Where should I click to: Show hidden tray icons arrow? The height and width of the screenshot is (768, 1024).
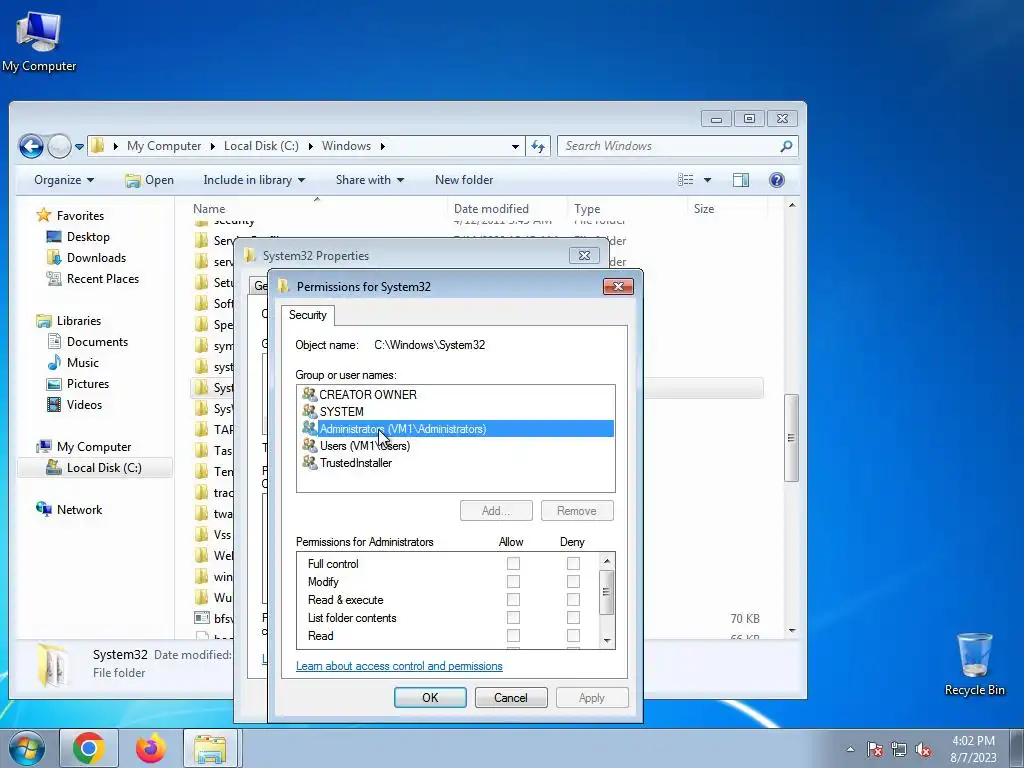click(x=850, y=750)
